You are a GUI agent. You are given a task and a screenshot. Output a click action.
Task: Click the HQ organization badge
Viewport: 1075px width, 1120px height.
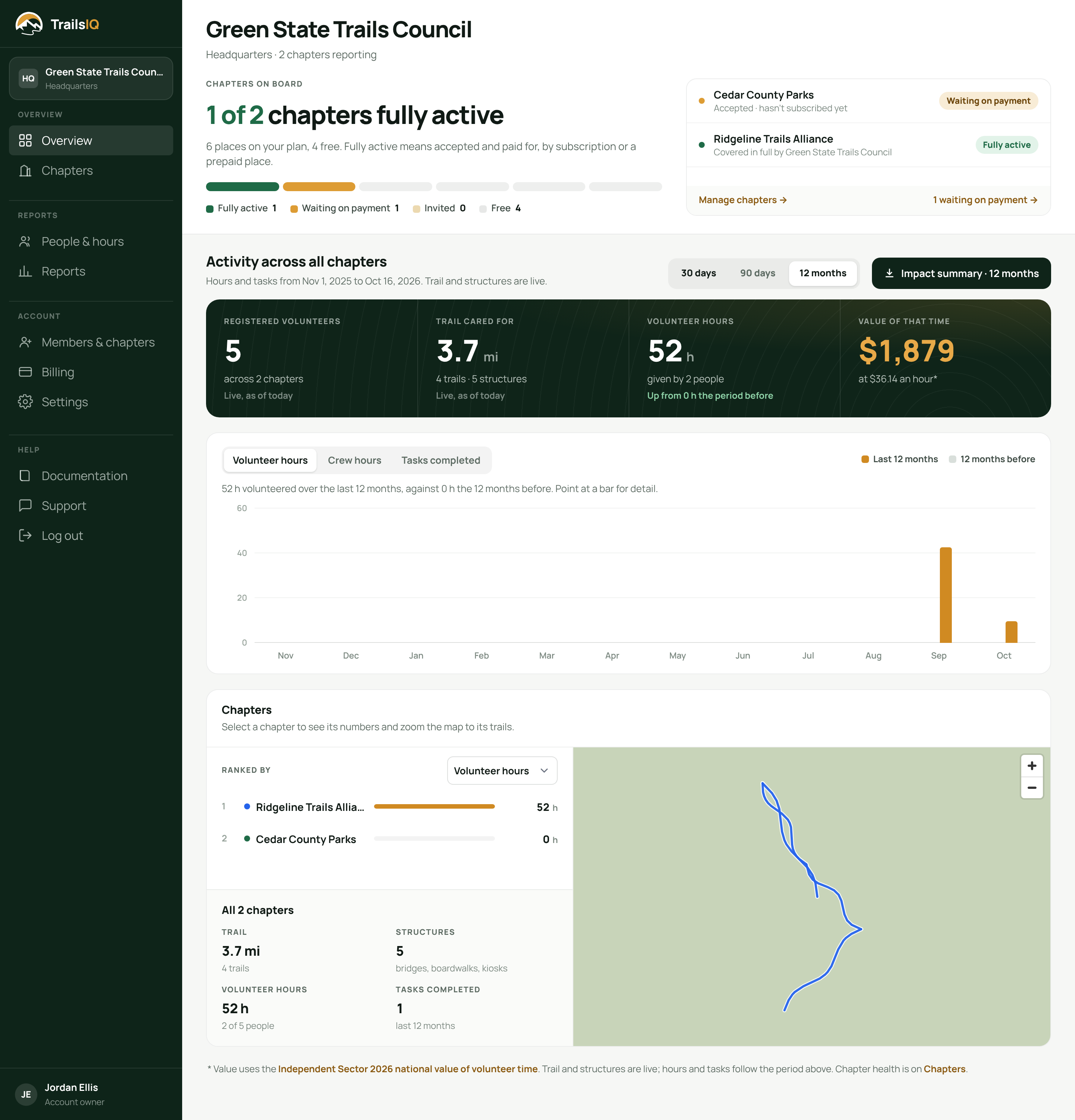pos(29,78)
